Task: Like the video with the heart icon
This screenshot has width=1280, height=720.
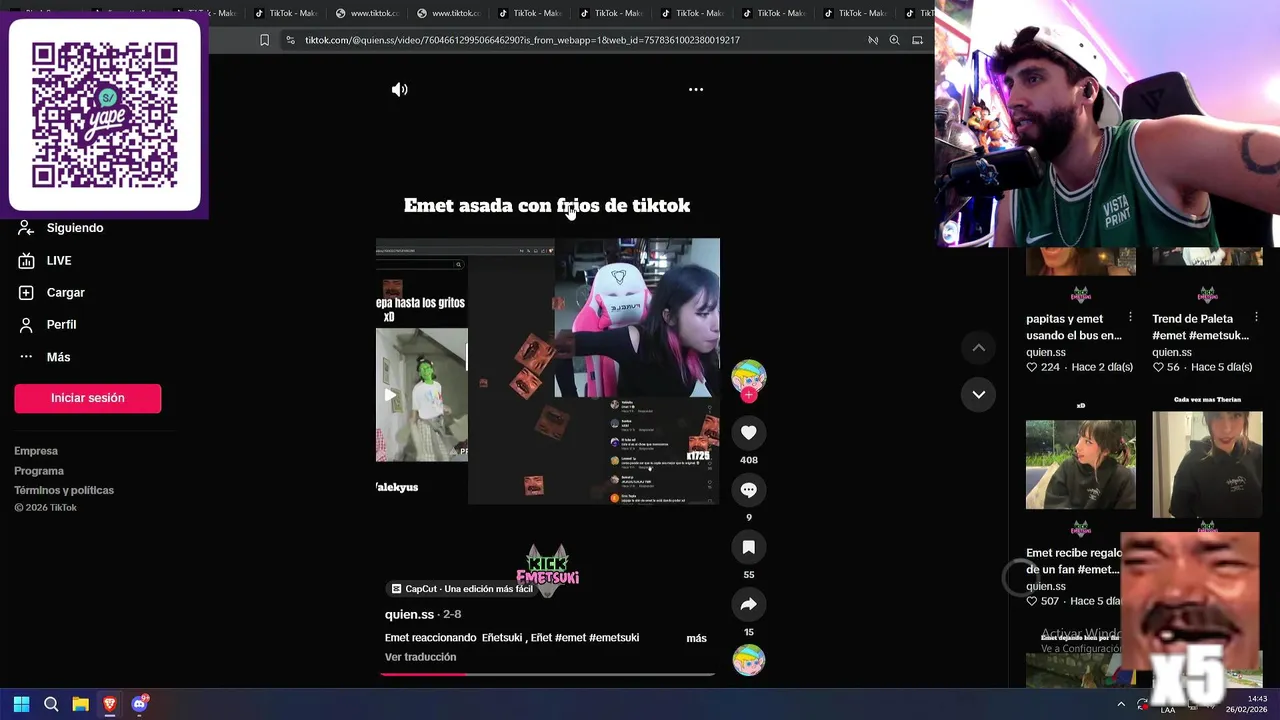Action: tap(749, 432)
